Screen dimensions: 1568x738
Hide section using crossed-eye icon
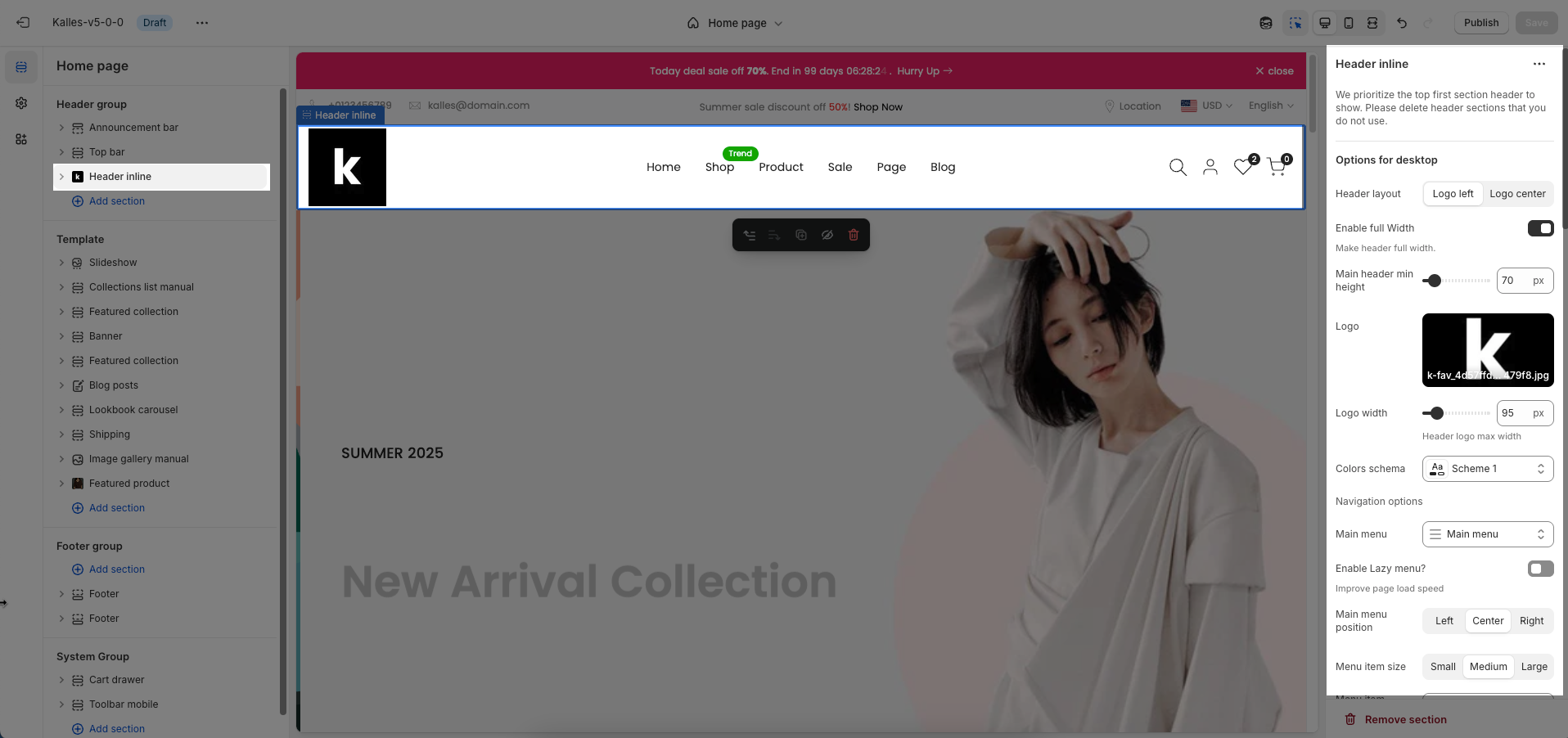point(827,235)
